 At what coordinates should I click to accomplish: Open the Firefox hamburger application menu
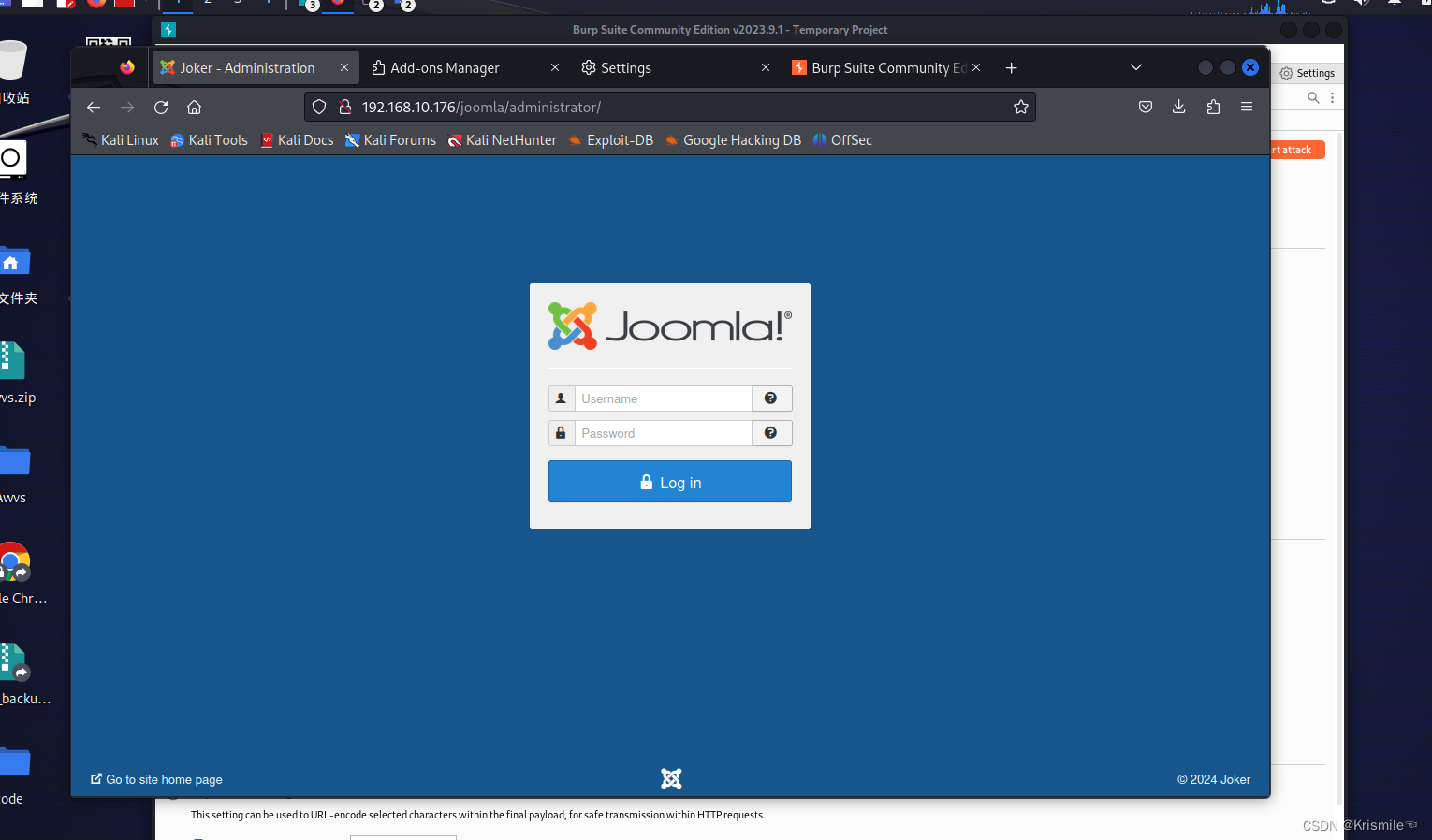pyautogui.click(x=1247, y=108)
